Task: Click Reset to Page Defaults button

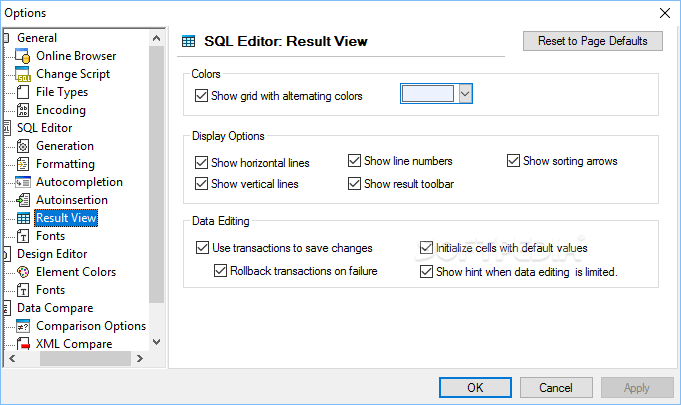Action: pyautogui.click(x=593, y=41)
